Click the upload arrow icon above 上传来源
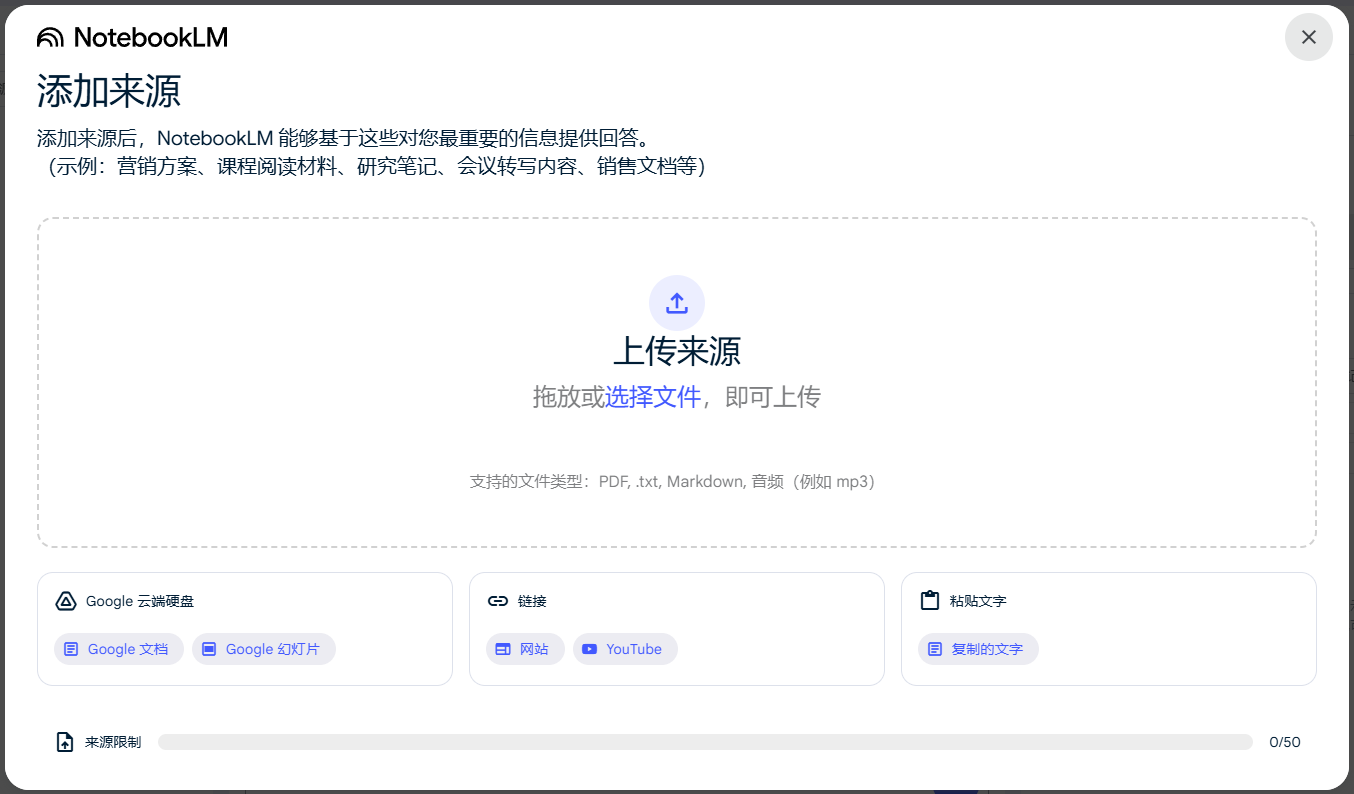This screenshot has height=794, width=1354. tap(676, 303)
